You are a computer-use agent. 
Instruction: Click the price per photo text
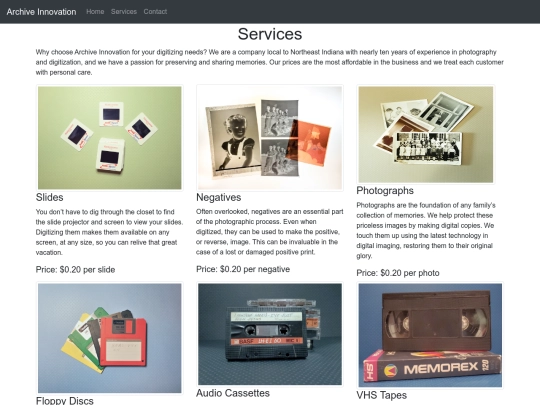pyautogui.click(x=398, y=273)
